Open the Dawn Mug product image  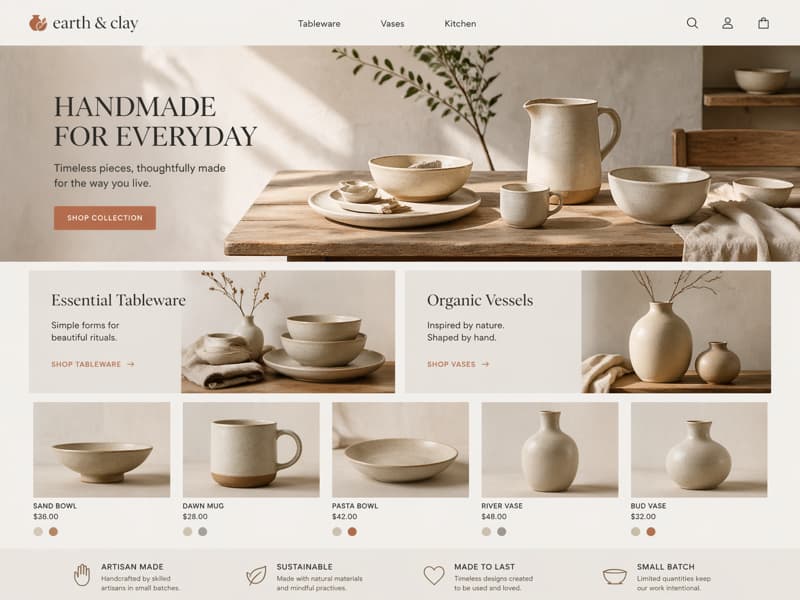[x=251, y=449]
